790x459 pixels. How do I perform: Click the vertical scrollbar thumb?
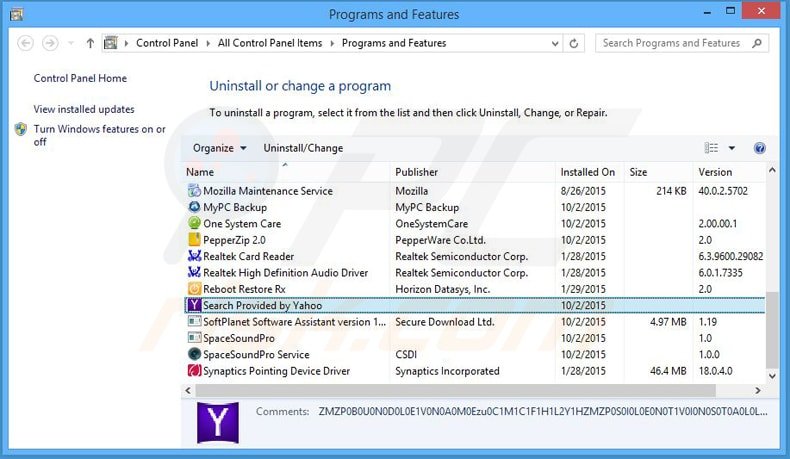point(772,330)
